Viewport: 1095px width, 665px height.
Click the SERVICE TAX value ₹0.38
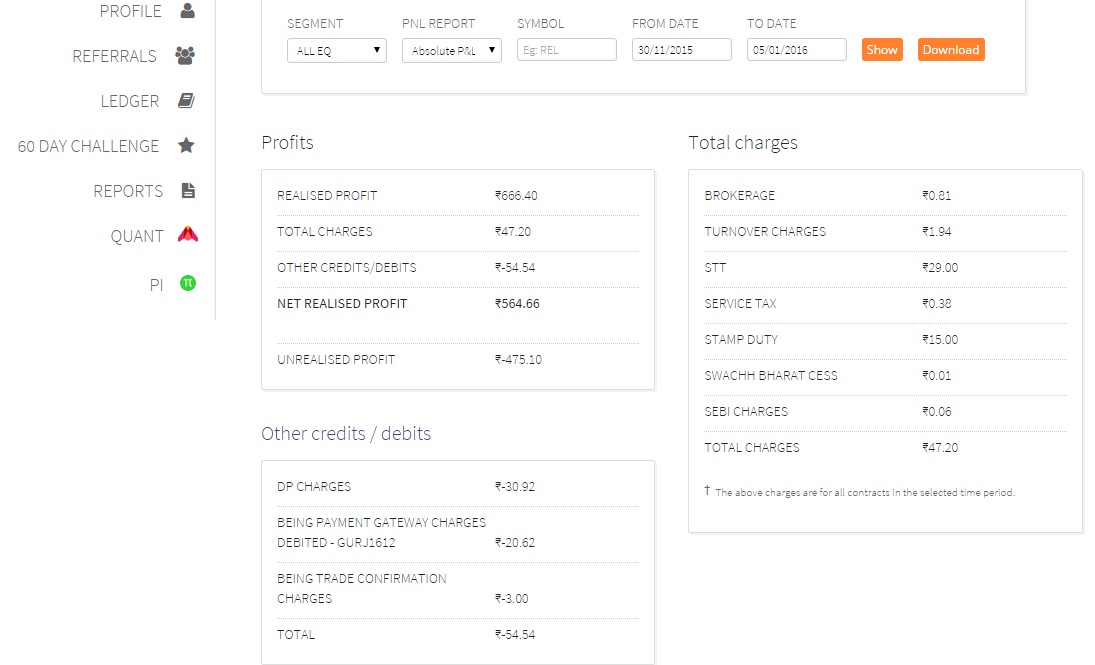coord(936,304)
